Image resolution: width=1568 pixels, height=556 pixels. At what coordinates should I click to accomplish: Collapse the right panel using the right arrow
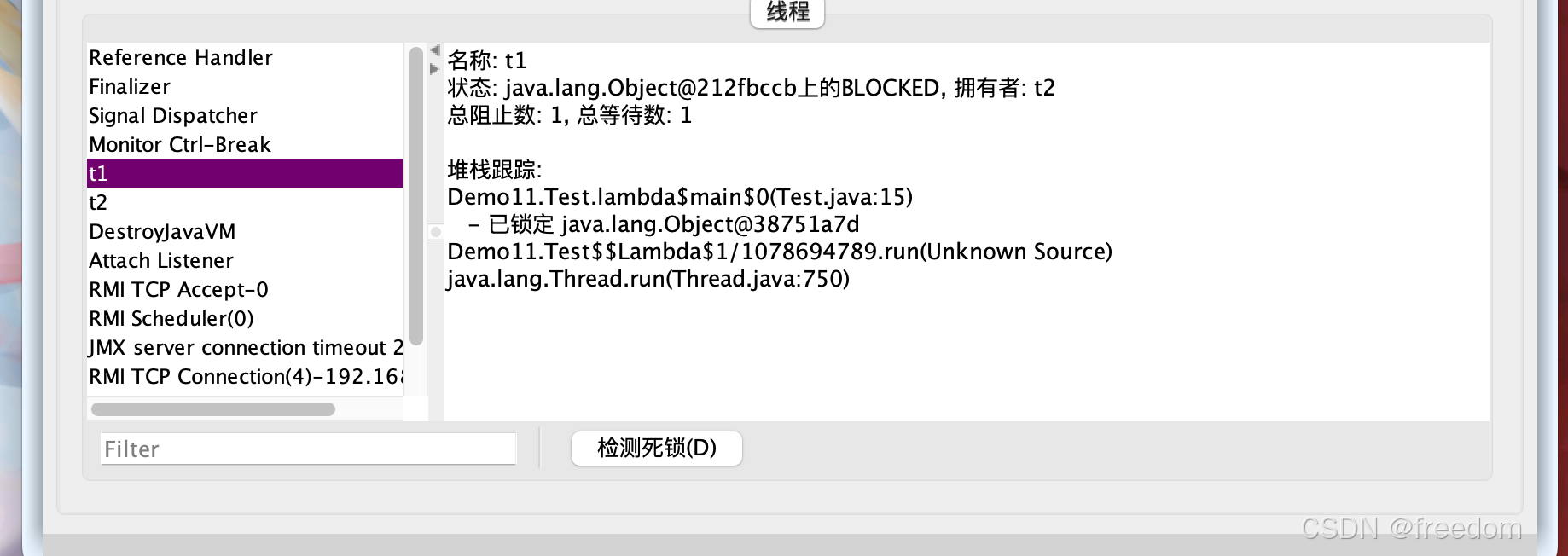coord(434,68)
